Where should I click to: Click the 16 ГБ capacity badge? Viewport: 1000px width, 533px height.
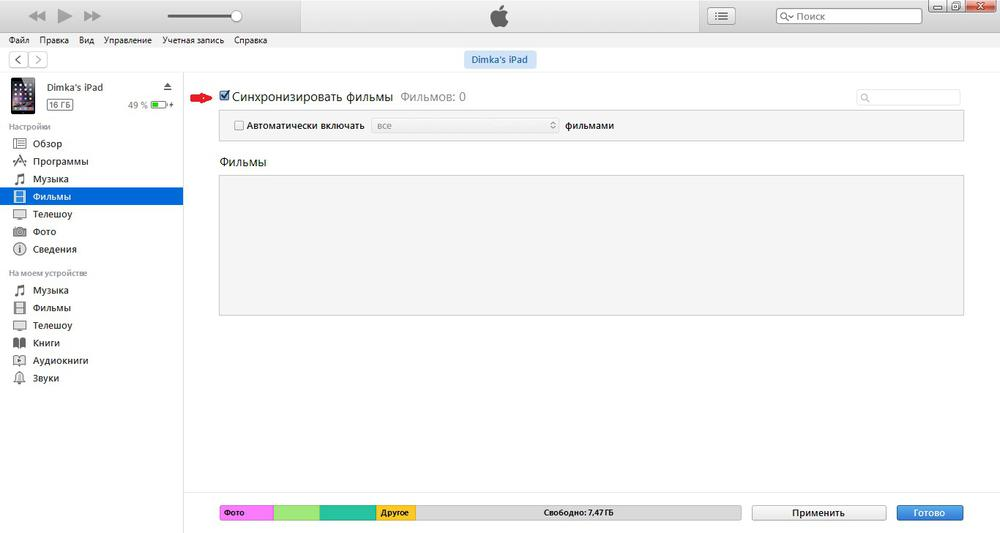(x=60, y=105)
